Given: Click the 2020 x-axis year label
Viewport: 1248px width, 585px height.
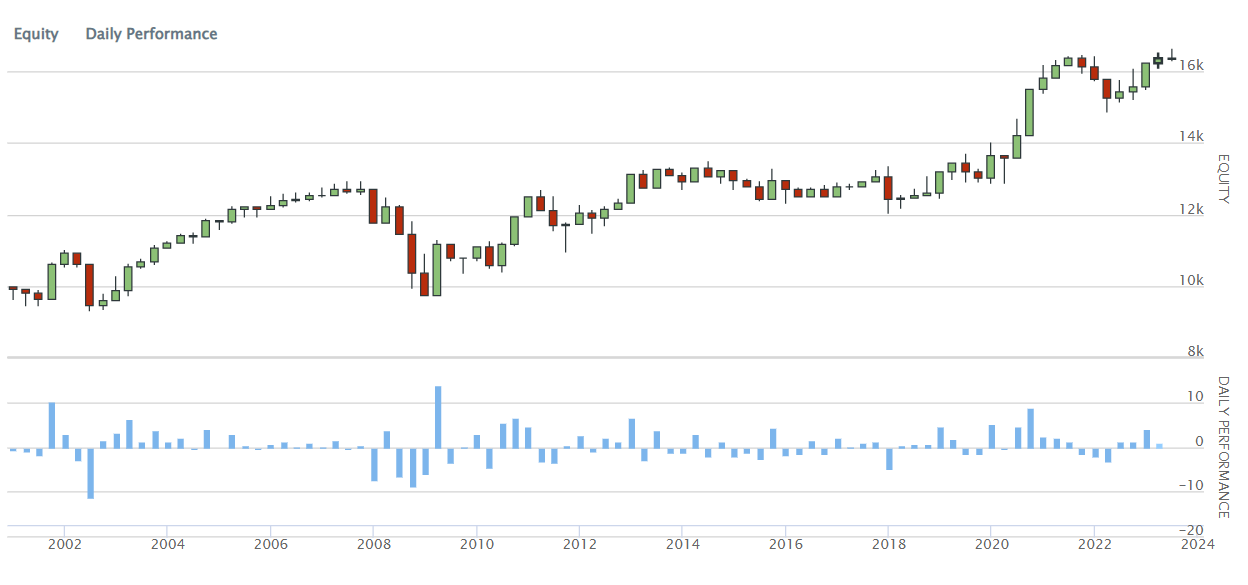Looking at the screenshot, I should 990,545.
